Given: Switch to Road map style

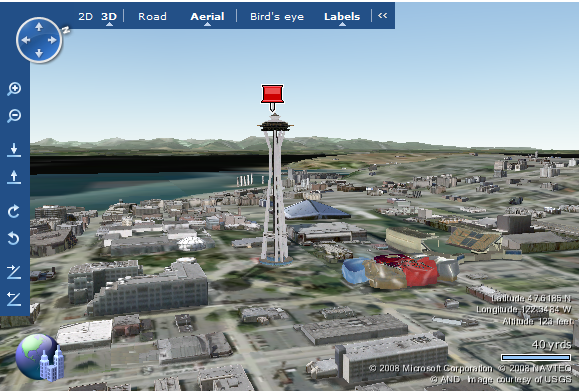Looking at the screenshot, I should coord(152,17).
